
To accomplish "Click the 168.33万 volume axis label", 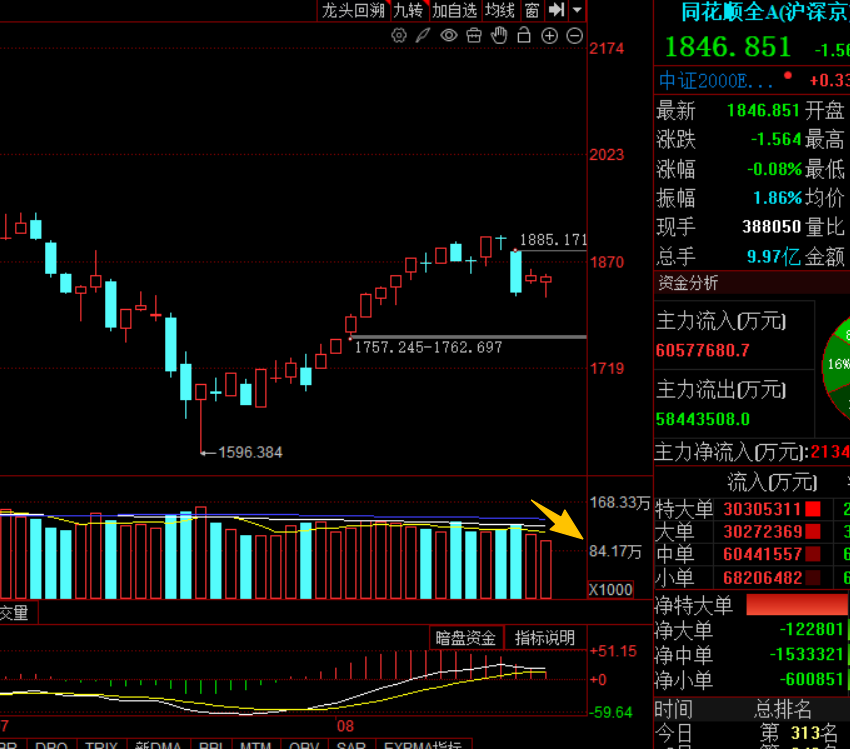I will [x=620, y=502].
